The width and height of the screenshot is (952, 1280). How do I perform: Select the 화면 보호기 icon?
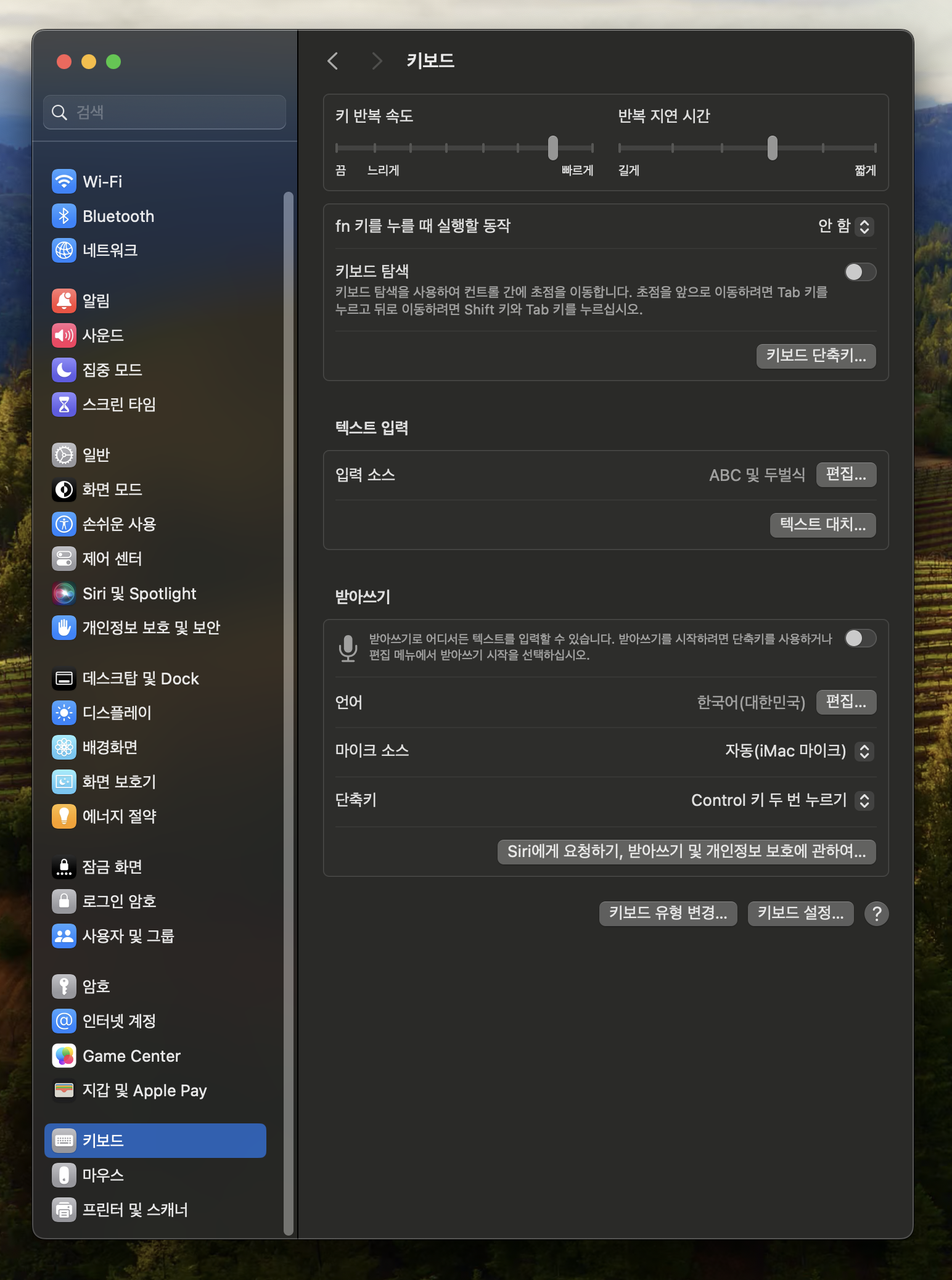64,782
